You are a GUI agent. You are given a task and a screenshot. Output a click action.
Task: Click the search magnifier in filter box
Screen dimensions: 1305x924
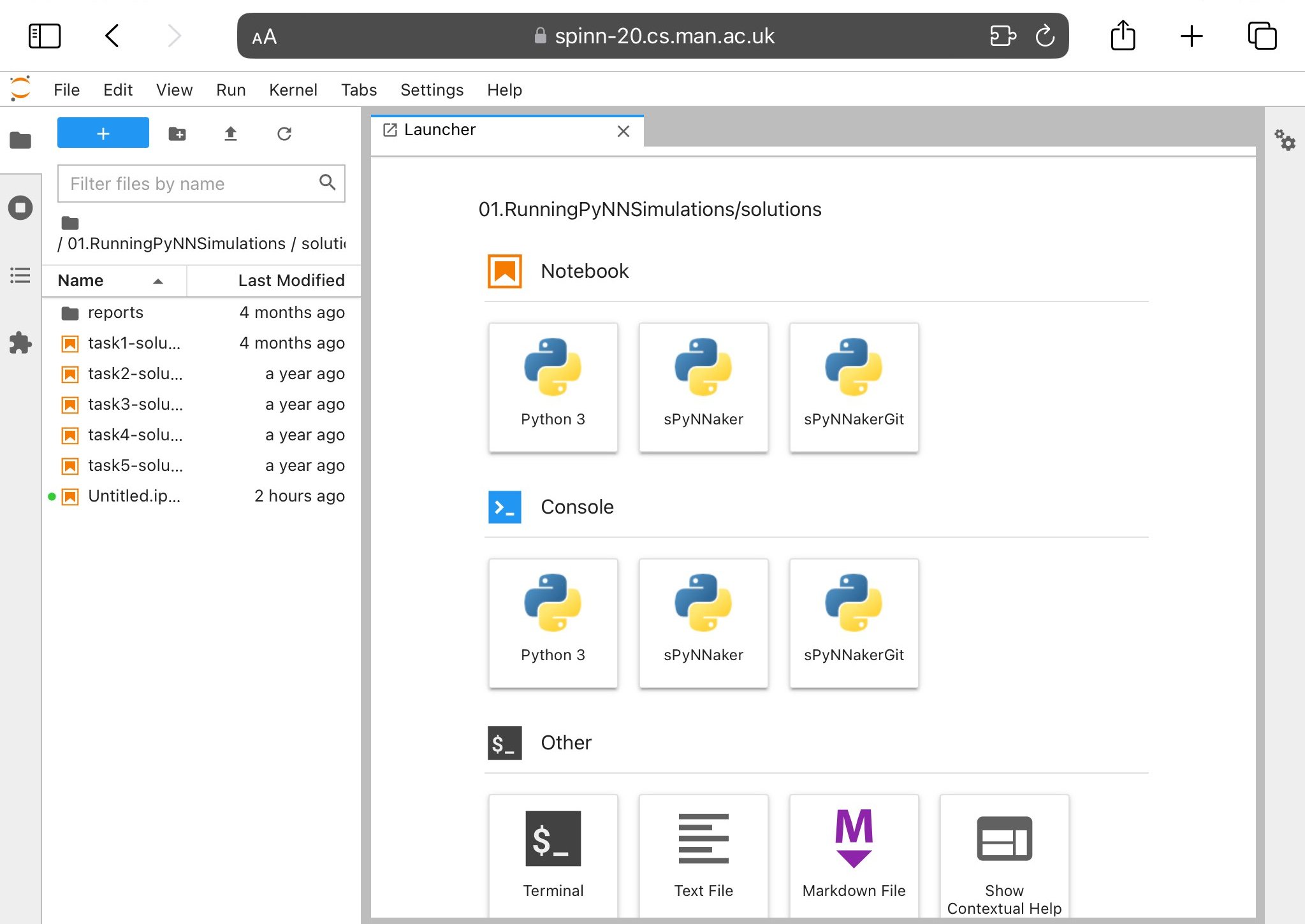[x=328, y=183]
